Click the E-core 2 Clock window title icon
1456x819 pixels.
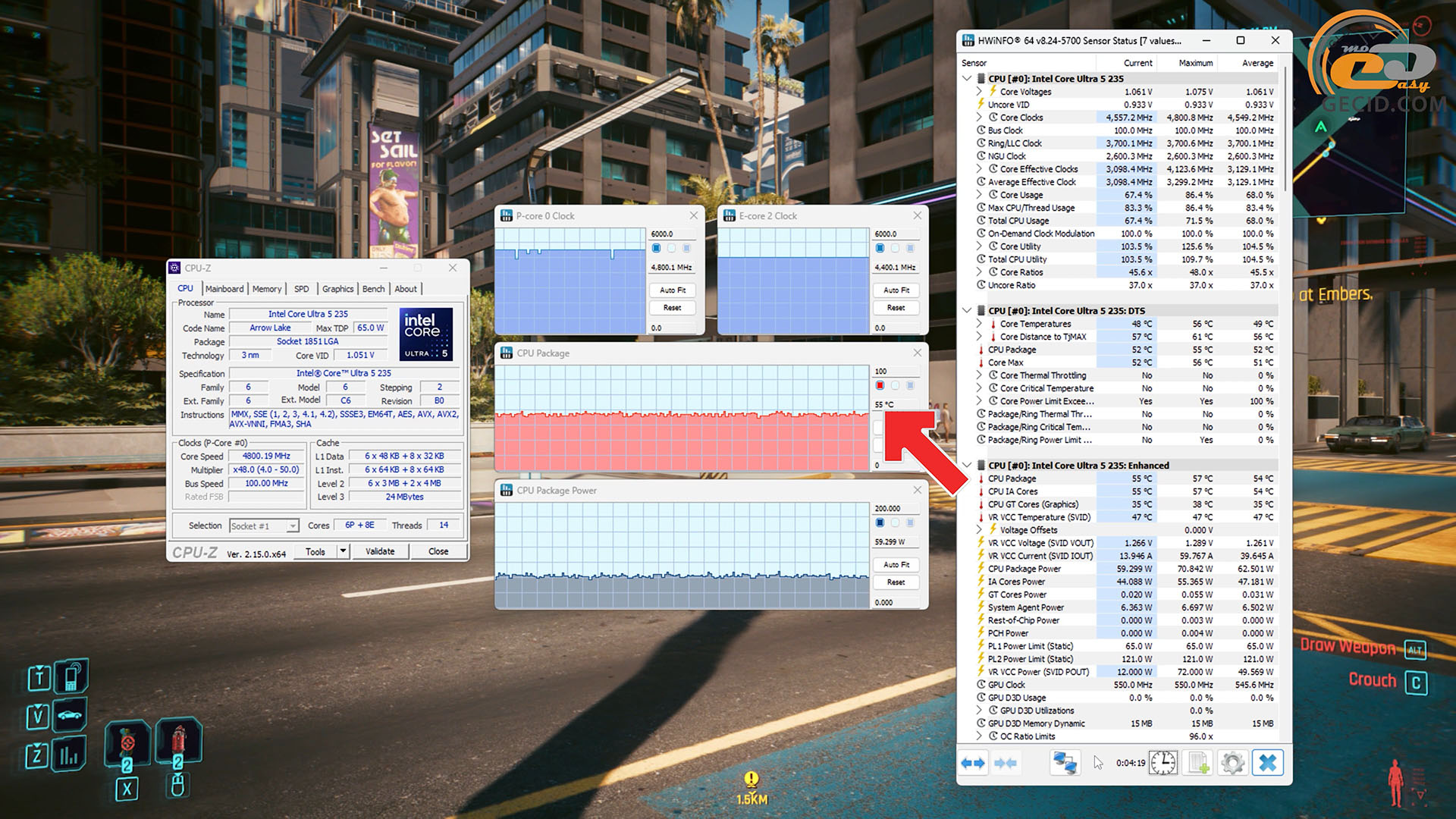pyautogui.click(x=730, y=216)
